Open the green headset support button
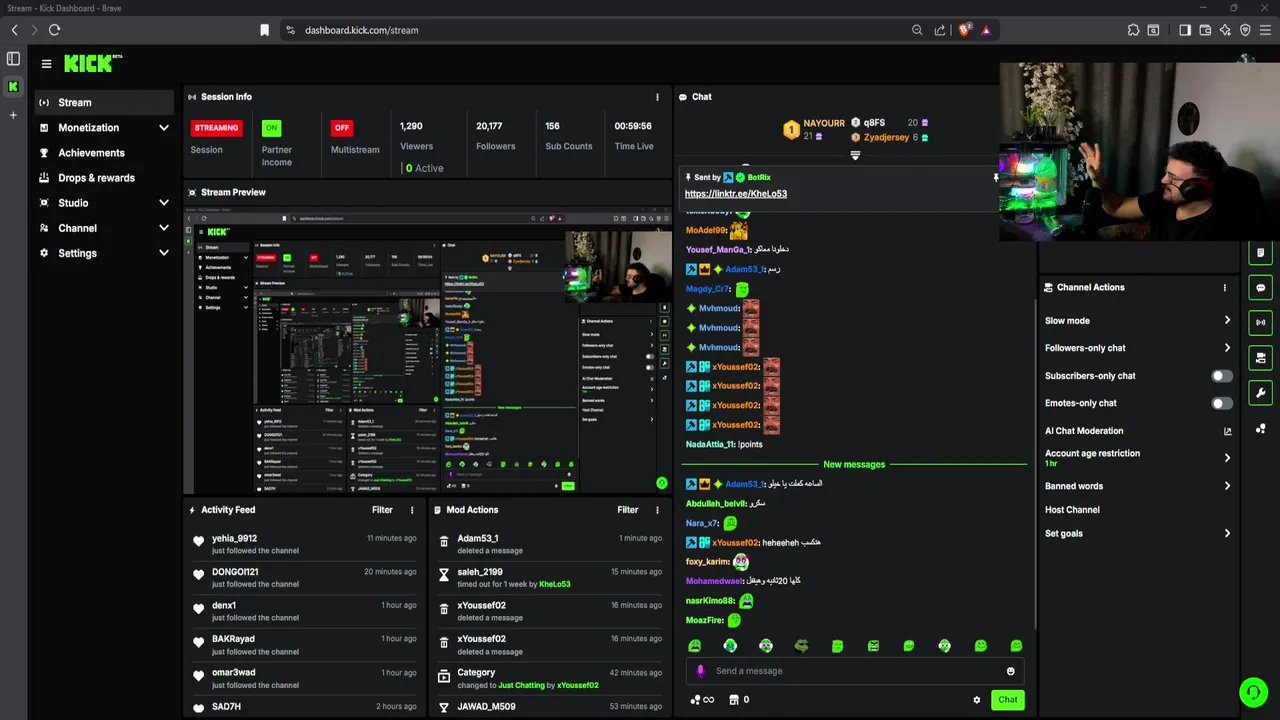Viewport: 1280px width, 720px height. [1253, 692]
